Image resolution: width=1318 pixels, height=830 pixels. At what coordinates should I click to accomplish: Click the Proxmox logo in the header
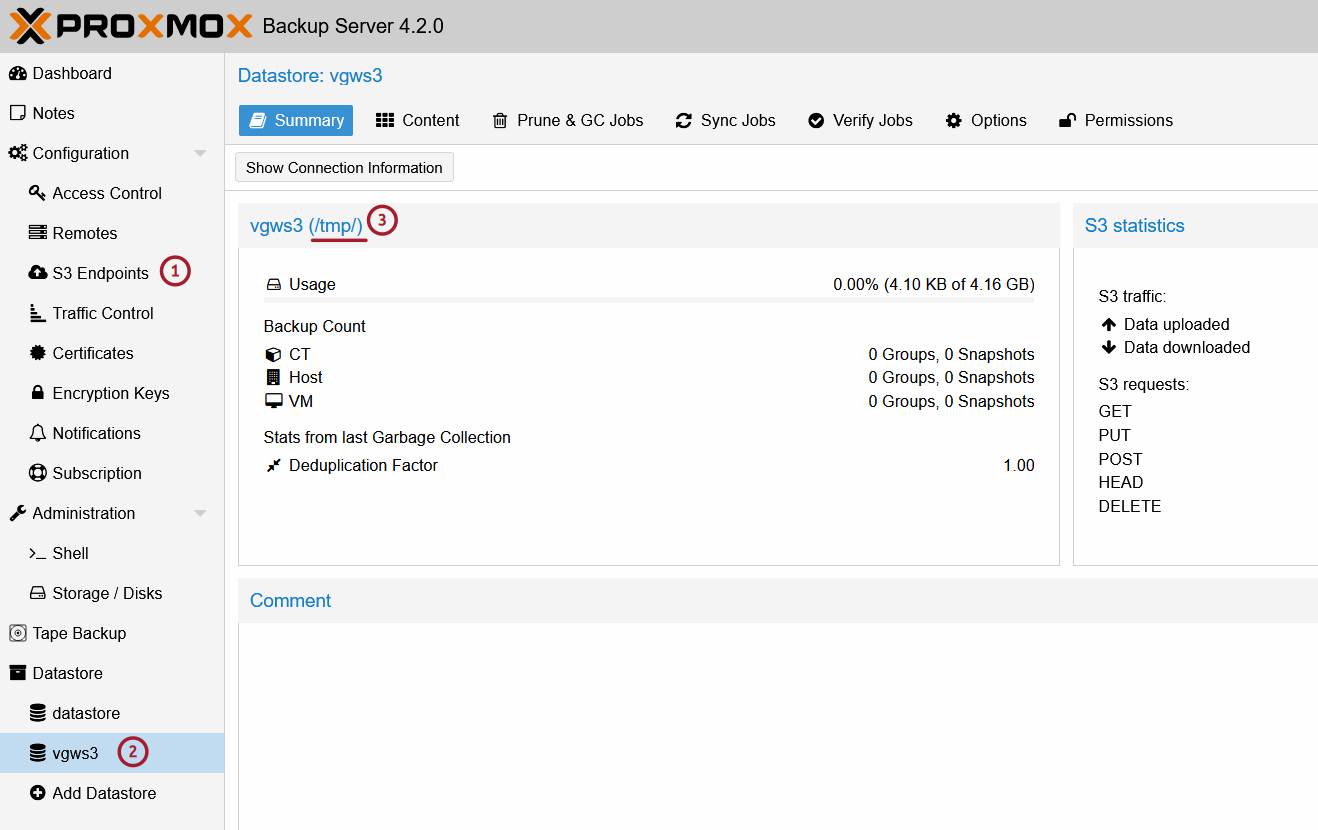pos(131,26)
